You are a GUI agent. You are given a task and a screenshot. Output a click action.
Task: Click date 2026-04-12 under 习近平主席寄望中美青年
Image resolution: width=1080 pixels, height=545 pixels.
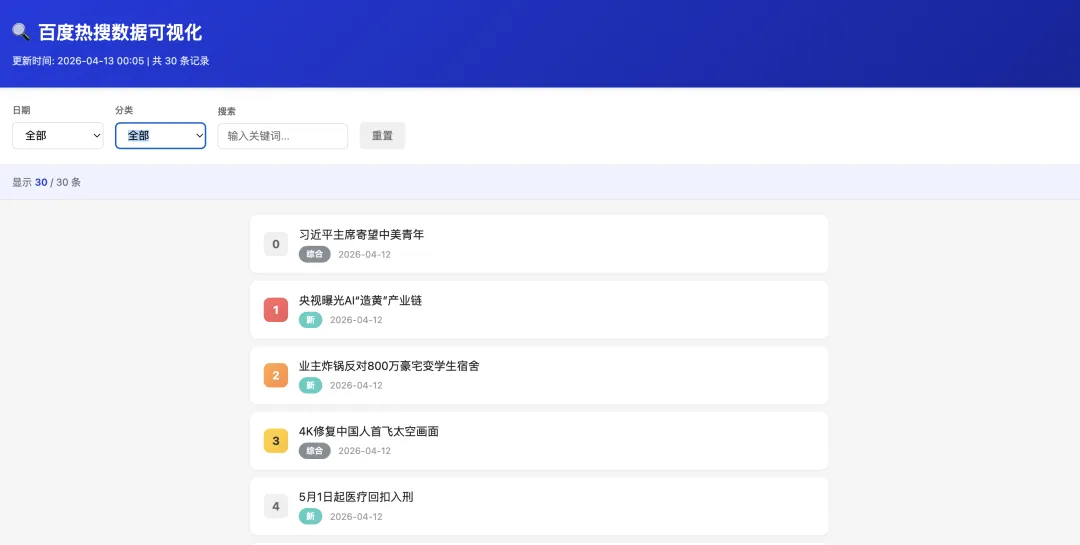coord(364,254)
